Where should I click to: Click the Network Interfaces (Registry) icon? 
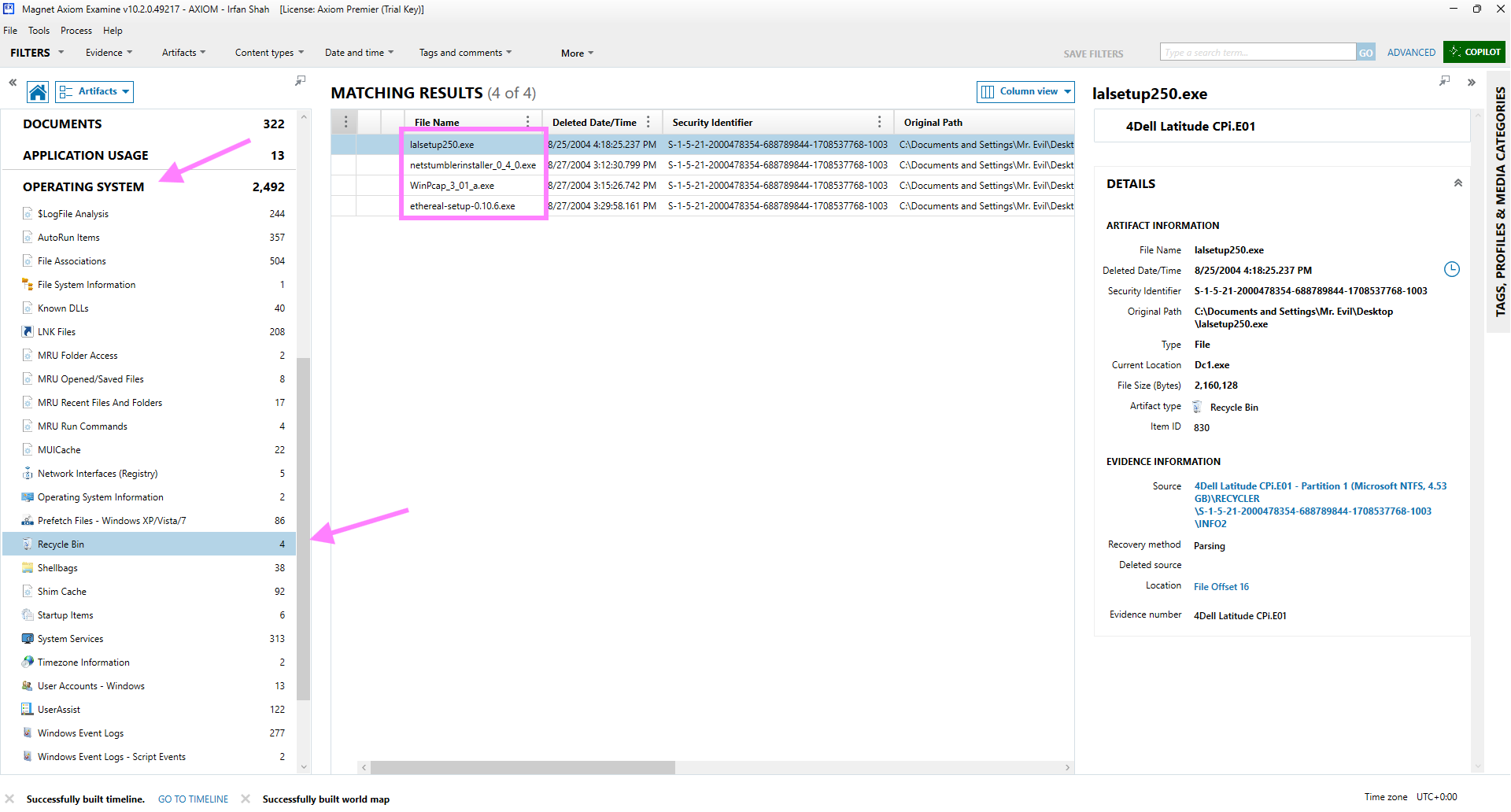(28, 474)
